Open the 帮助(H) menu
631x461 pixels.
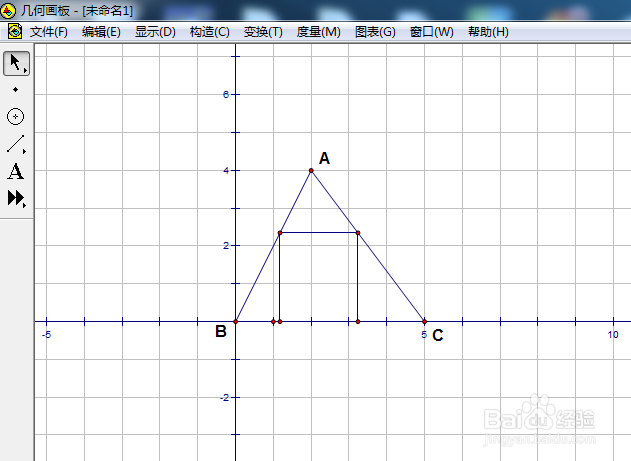488,32
